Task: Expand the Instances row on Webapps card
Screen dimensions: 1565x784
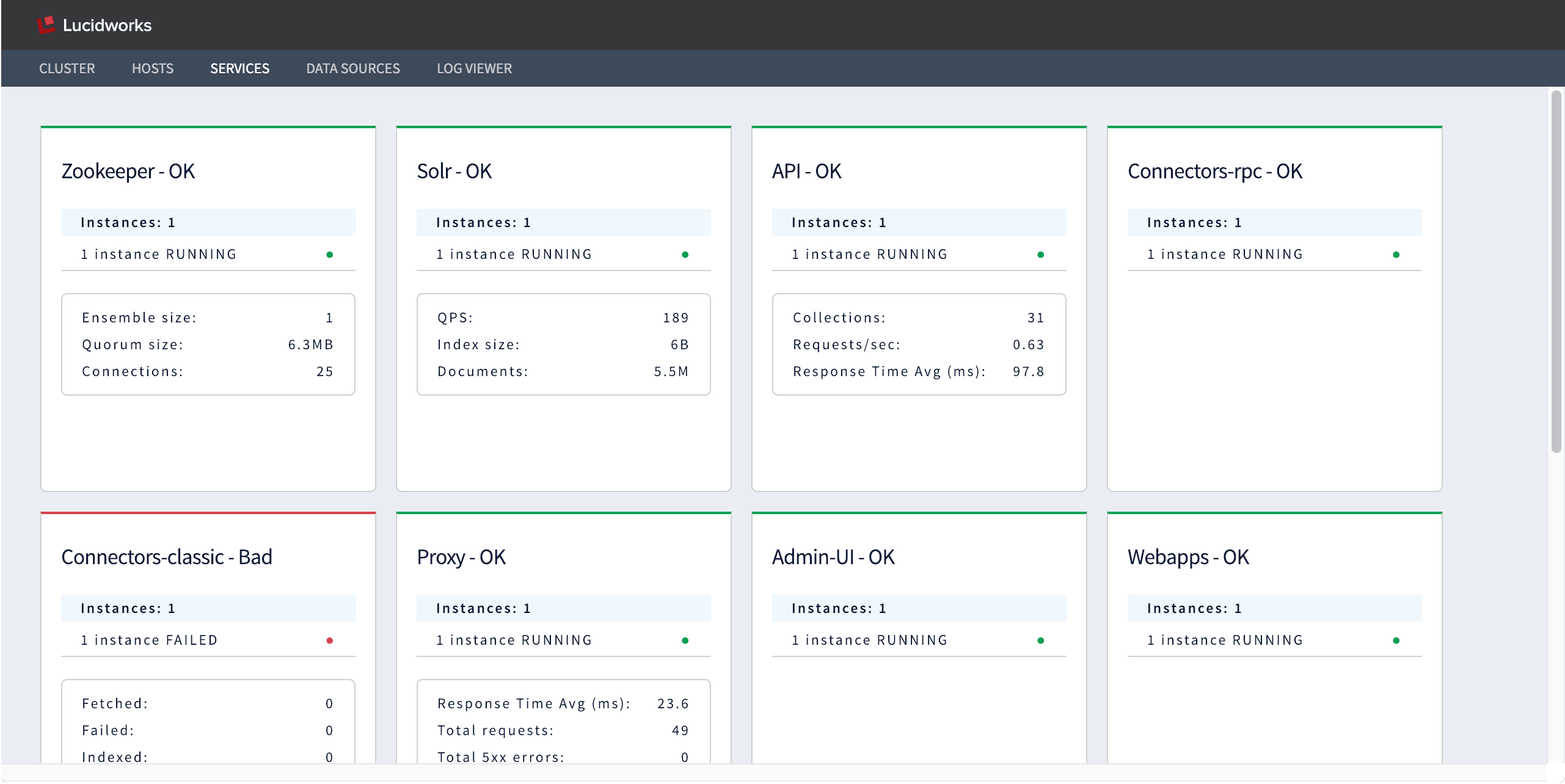Action: click(1274, 608)
